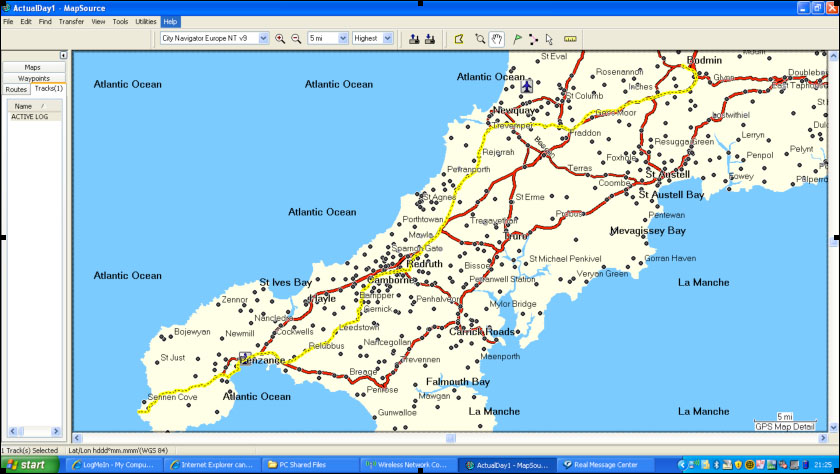The height and width of the screenshot is (474, 840).
Task: Click the wireless network tray icon
Action: (x=694, y=465)
